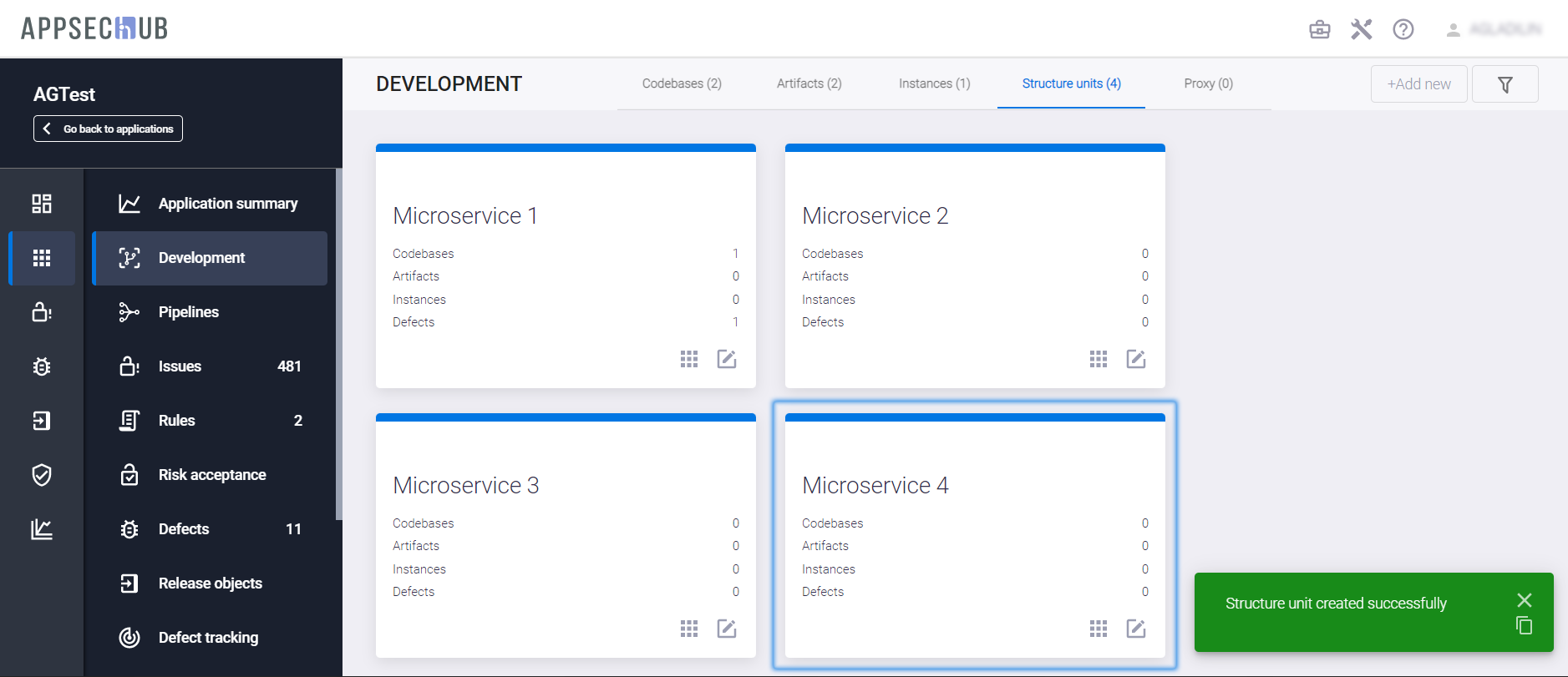Viewport: 1568px width, 677px height.
Task: Open grid icon on Microservice 2 card
Action: 1098,359
